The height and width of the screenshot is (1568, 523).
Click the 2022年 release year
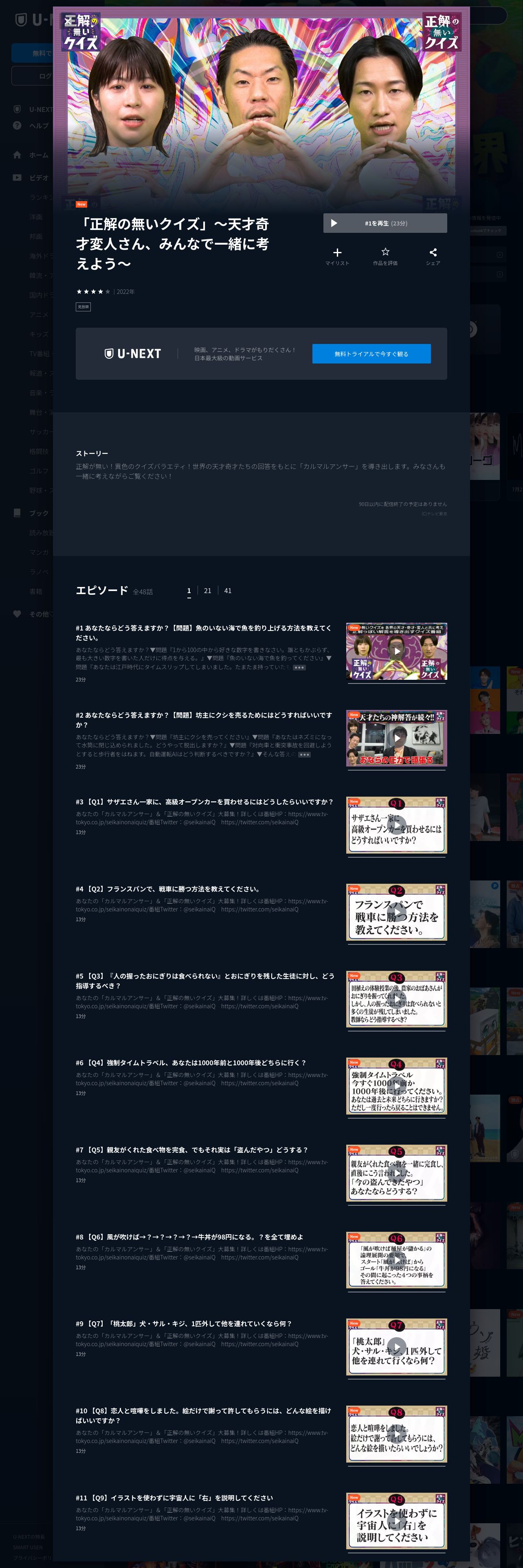pos(125,291)
